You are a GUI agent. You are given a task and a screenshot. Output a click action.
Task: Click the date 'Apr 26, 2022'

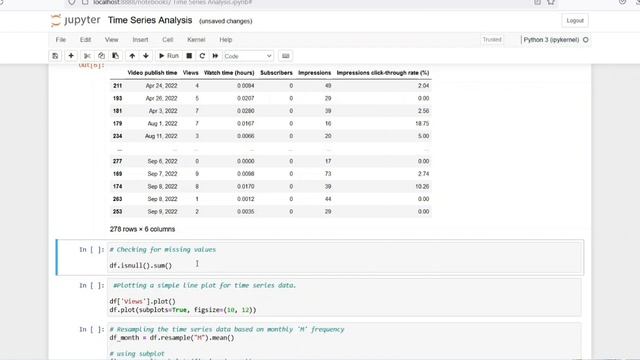click(161, 98)
